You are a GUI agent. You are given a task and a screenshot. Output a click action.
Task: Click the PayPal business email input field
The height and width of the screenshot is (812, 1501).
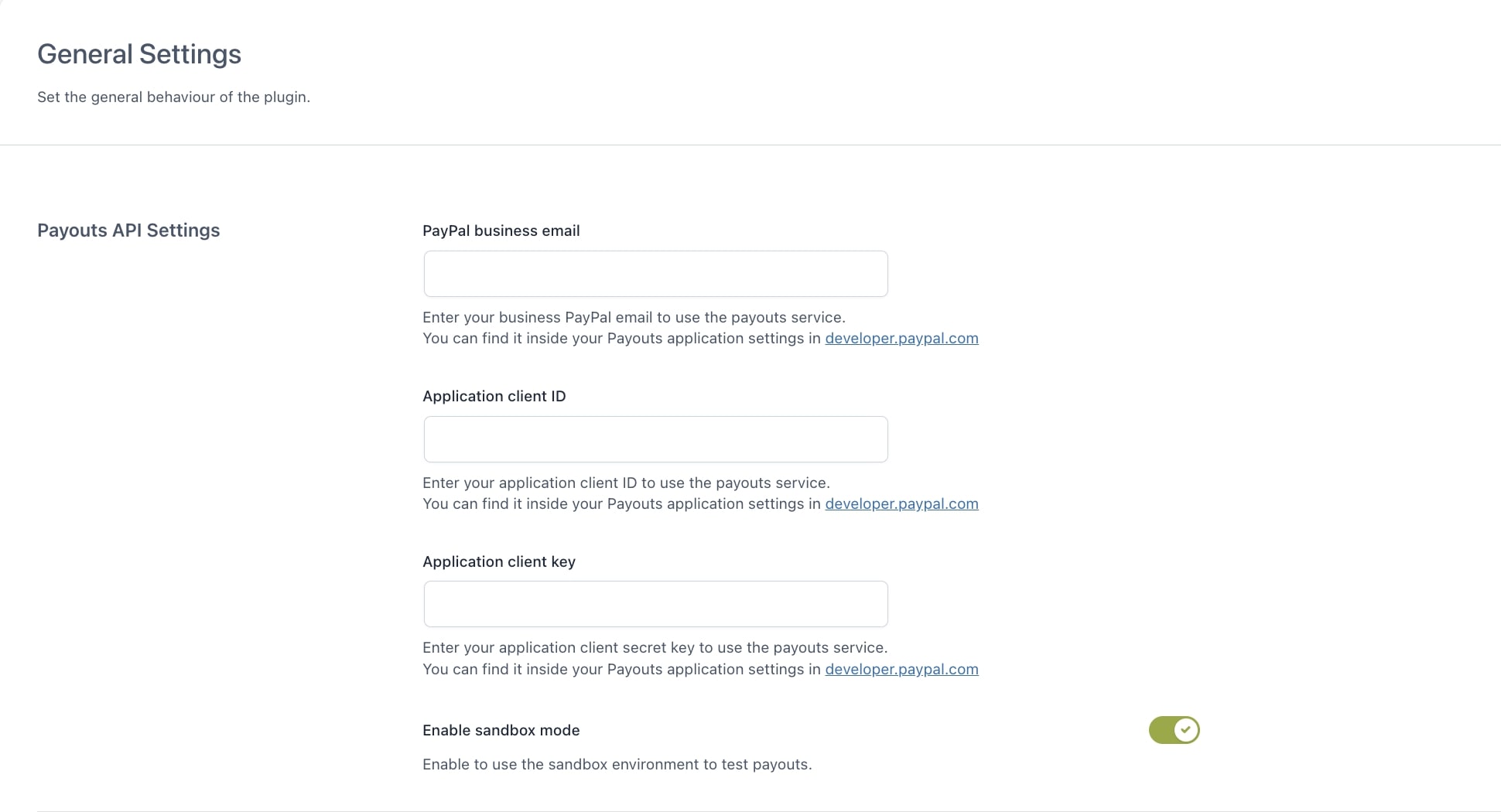click(655, 274)
